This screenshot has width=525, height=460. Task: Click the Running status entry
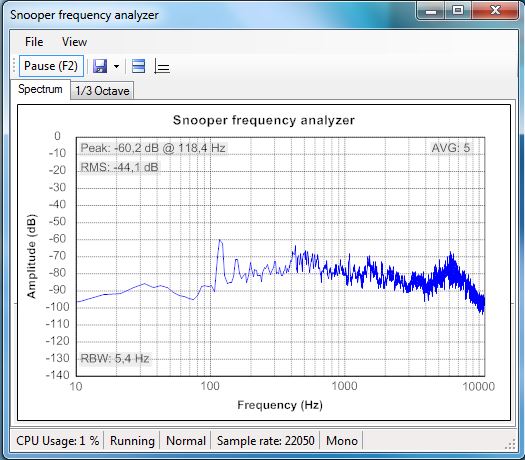pyautogui.click(x=132, y=441)
